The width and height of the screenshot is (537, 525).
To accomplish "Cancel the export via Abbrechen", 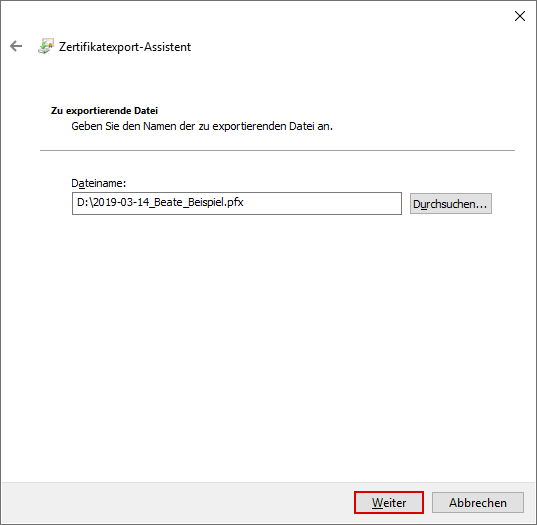I will (478, 502).
